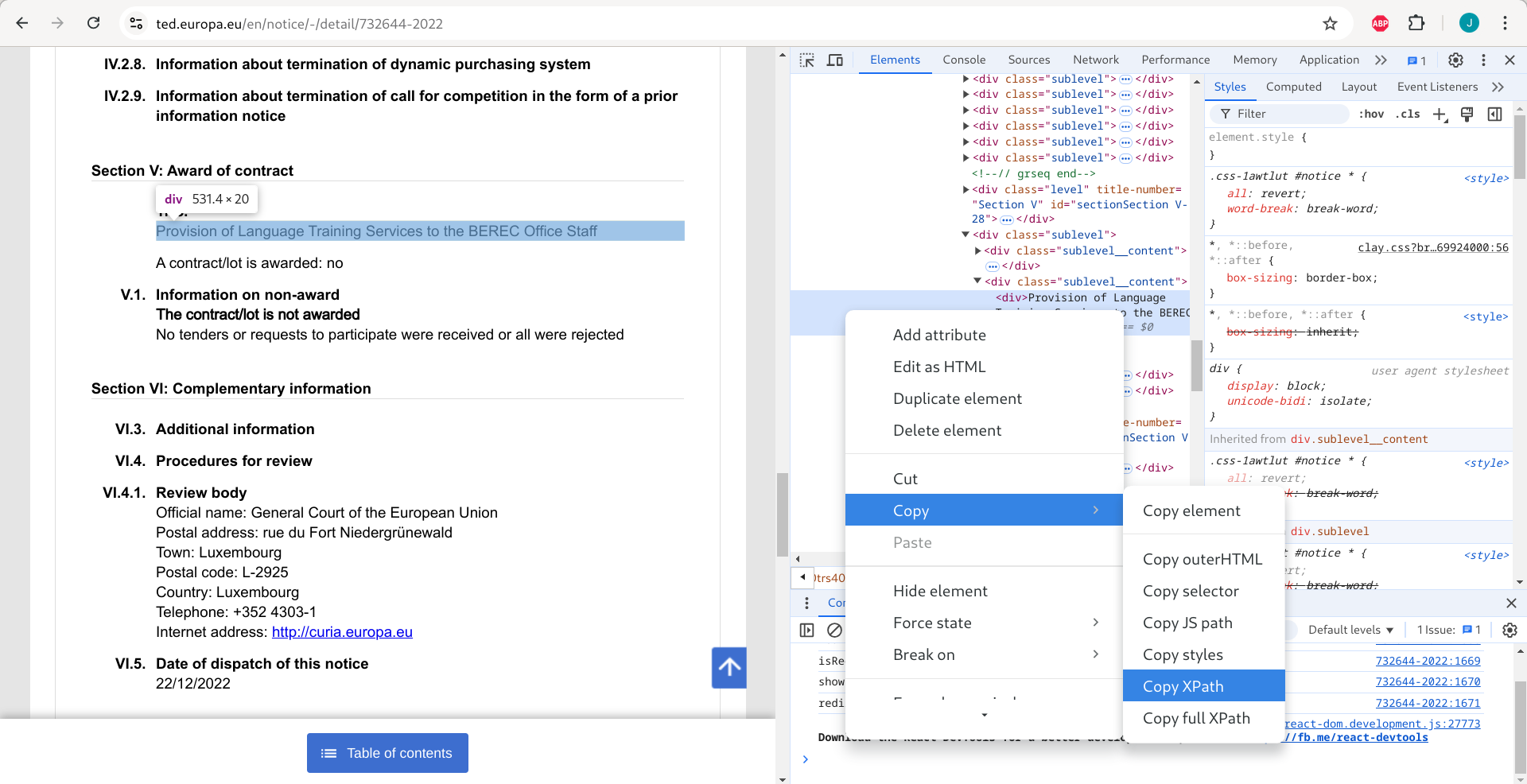This screenshot has width=1527, height=784.
Task: Select Copy full XPath from the menu
Action: [1195, 718]
